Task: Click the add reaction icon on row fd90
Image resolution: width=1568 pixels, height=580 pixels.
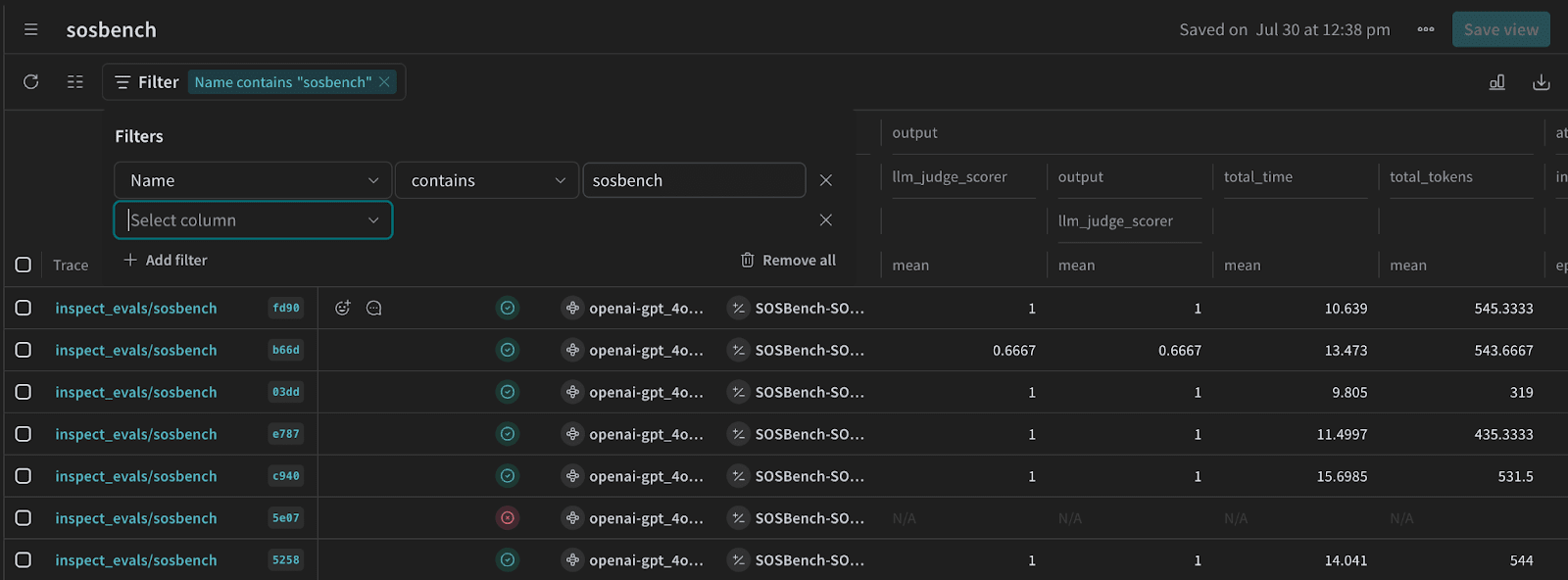Action: (x=342, y=308)
